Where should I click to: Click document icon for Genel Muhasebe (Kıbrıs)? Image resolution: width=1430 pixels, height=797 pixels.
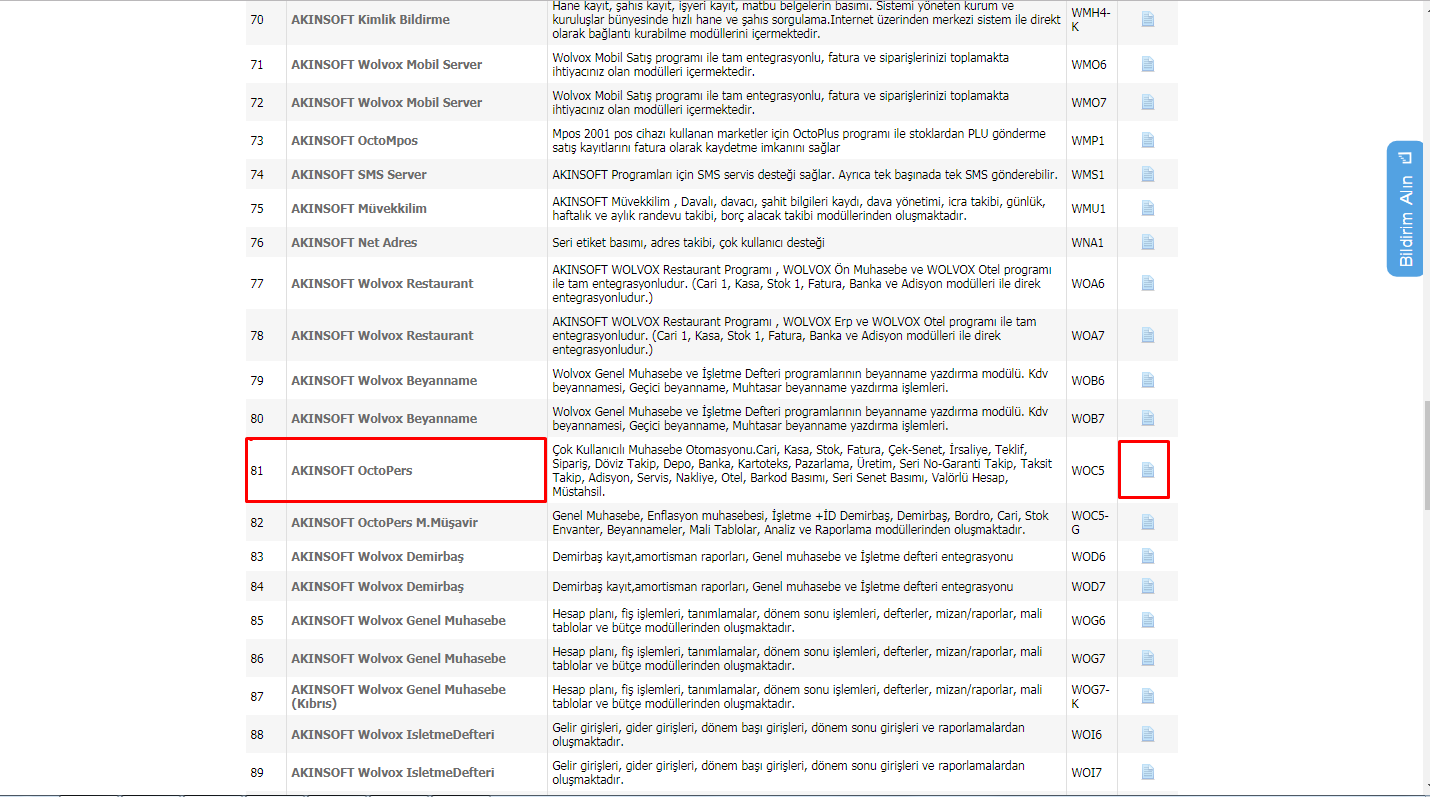pos(1147,696)
